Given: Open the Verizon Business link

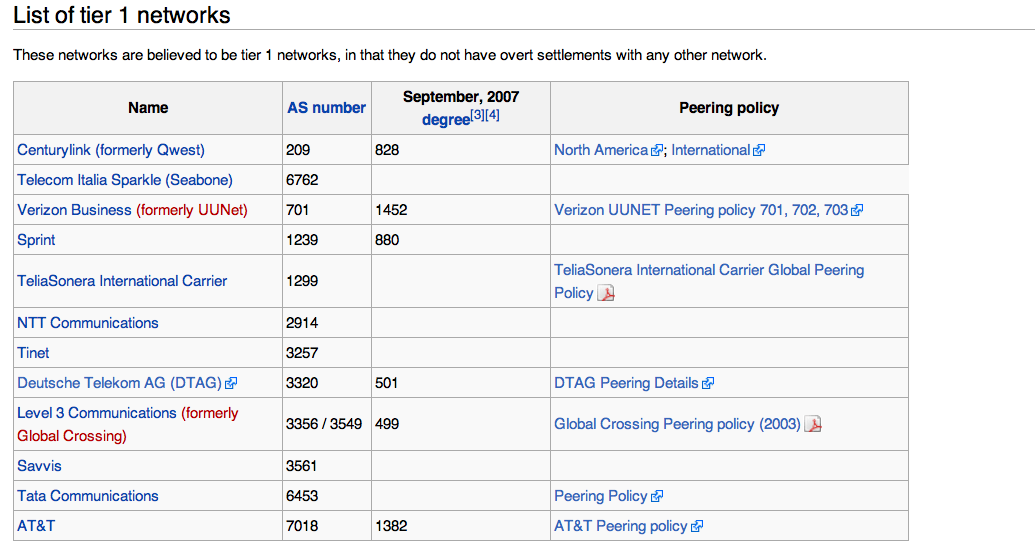Looking at the screenshot, I should (x=74, y=210).
